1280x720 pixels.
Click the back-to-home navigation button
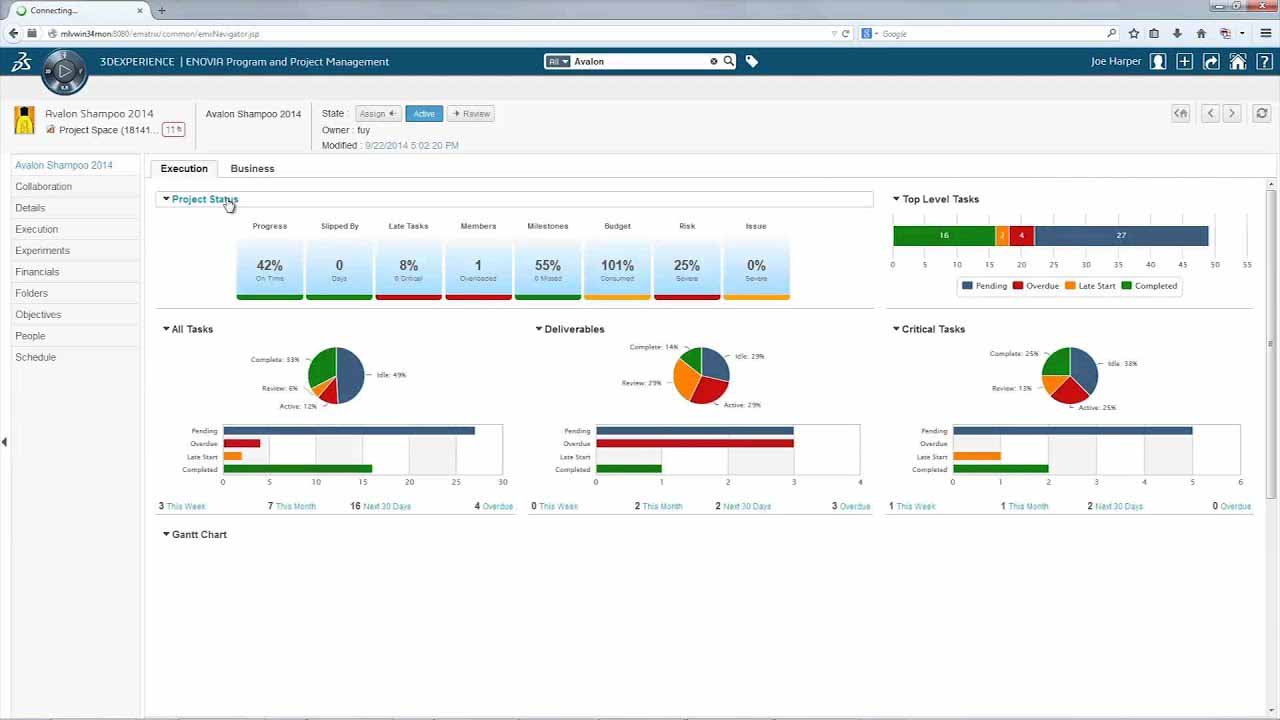coord(1181,114)
